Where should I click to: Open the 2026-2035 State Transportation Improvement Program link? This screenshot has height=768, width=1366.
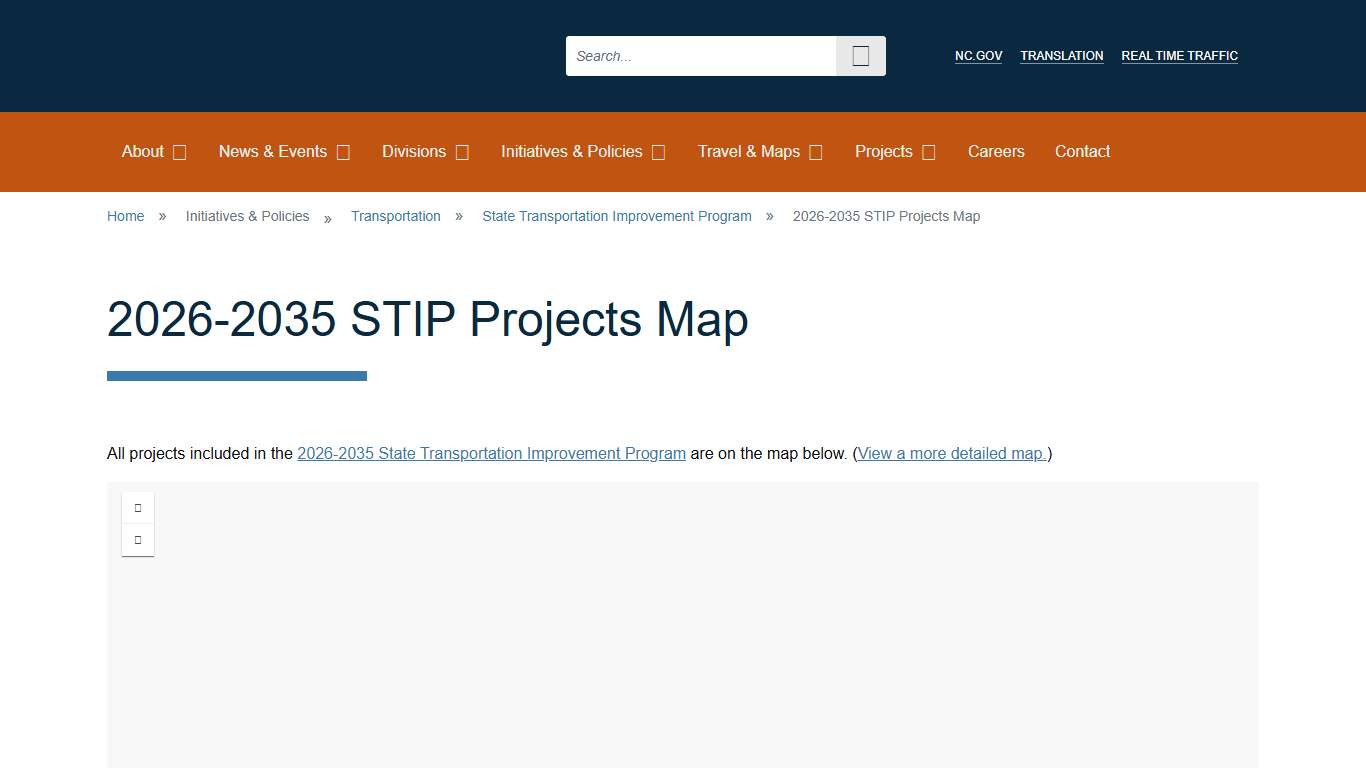click(491, 453)
